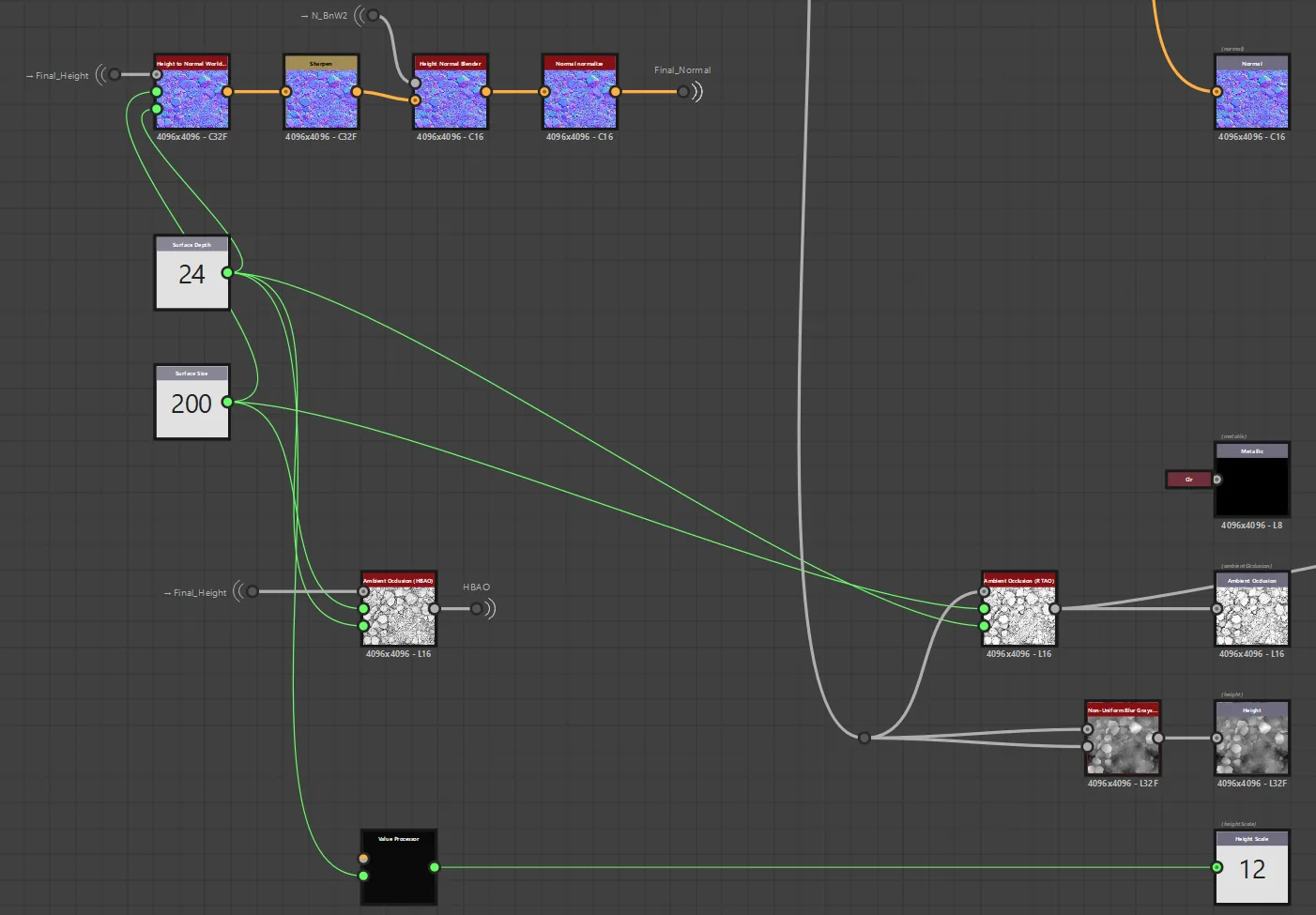
Task: Select the Ambient Occlusion output node
Action: [x=1252, y=609]
